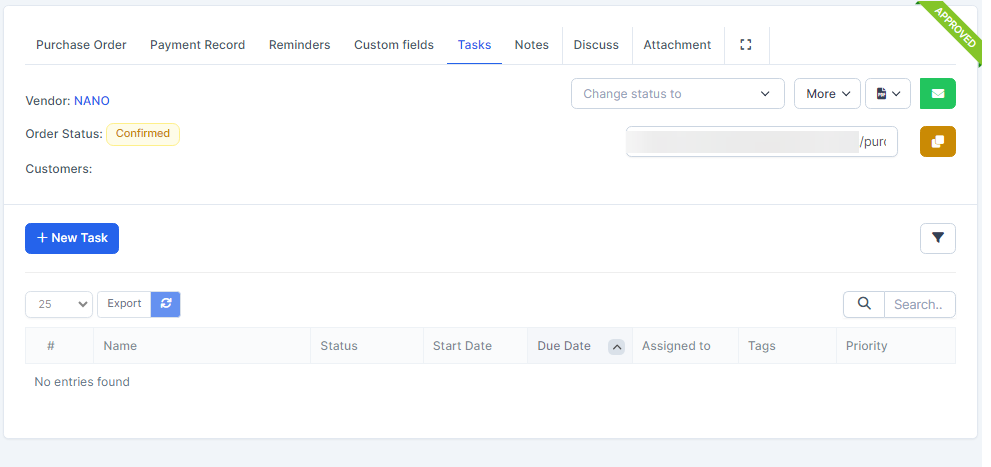Open the Change status to dropdown
The width and height of the screenshot is (991, 467).
coord(677,94)
